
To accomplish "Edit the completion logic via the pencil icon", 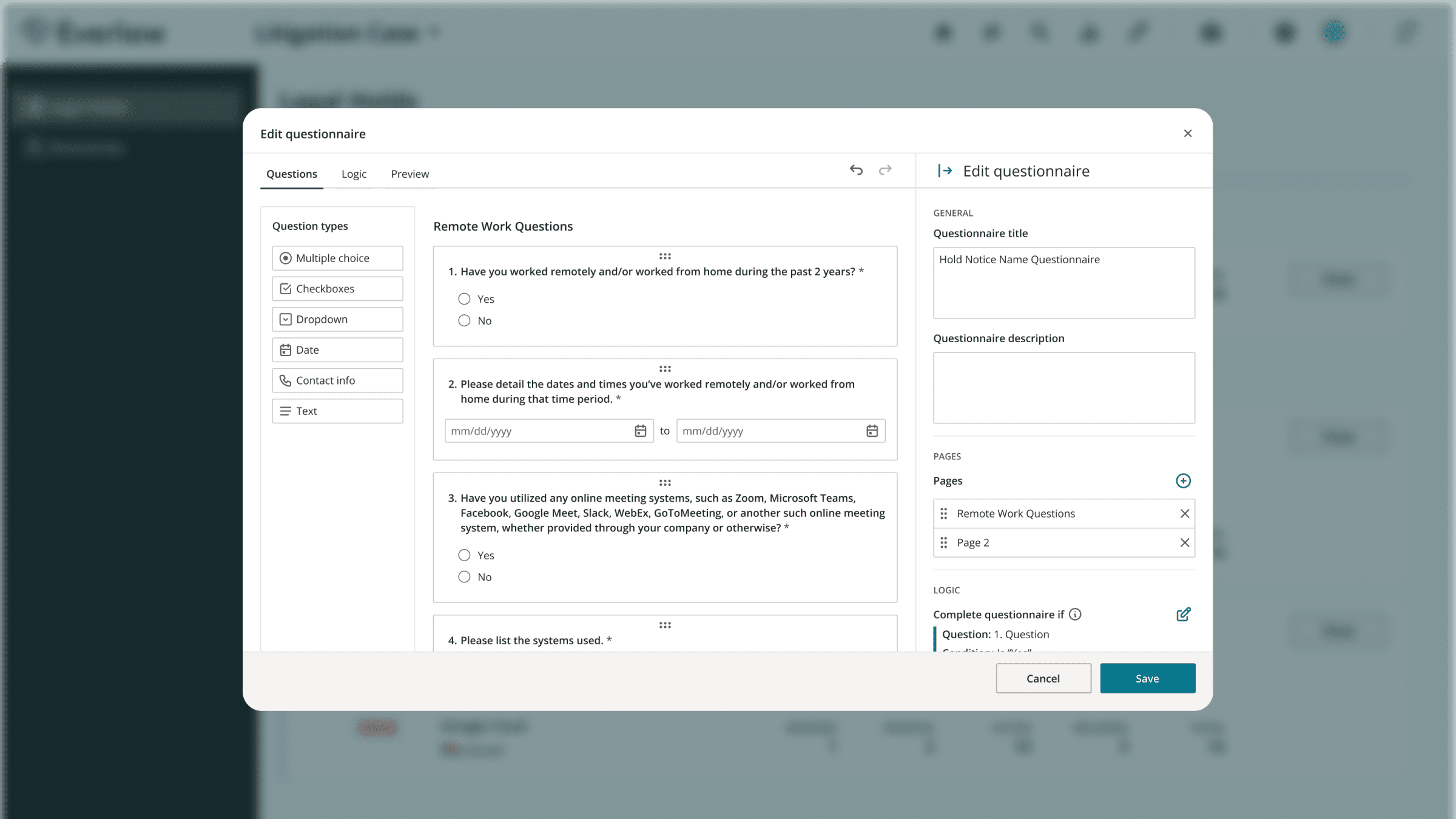I will [1184, 614].
